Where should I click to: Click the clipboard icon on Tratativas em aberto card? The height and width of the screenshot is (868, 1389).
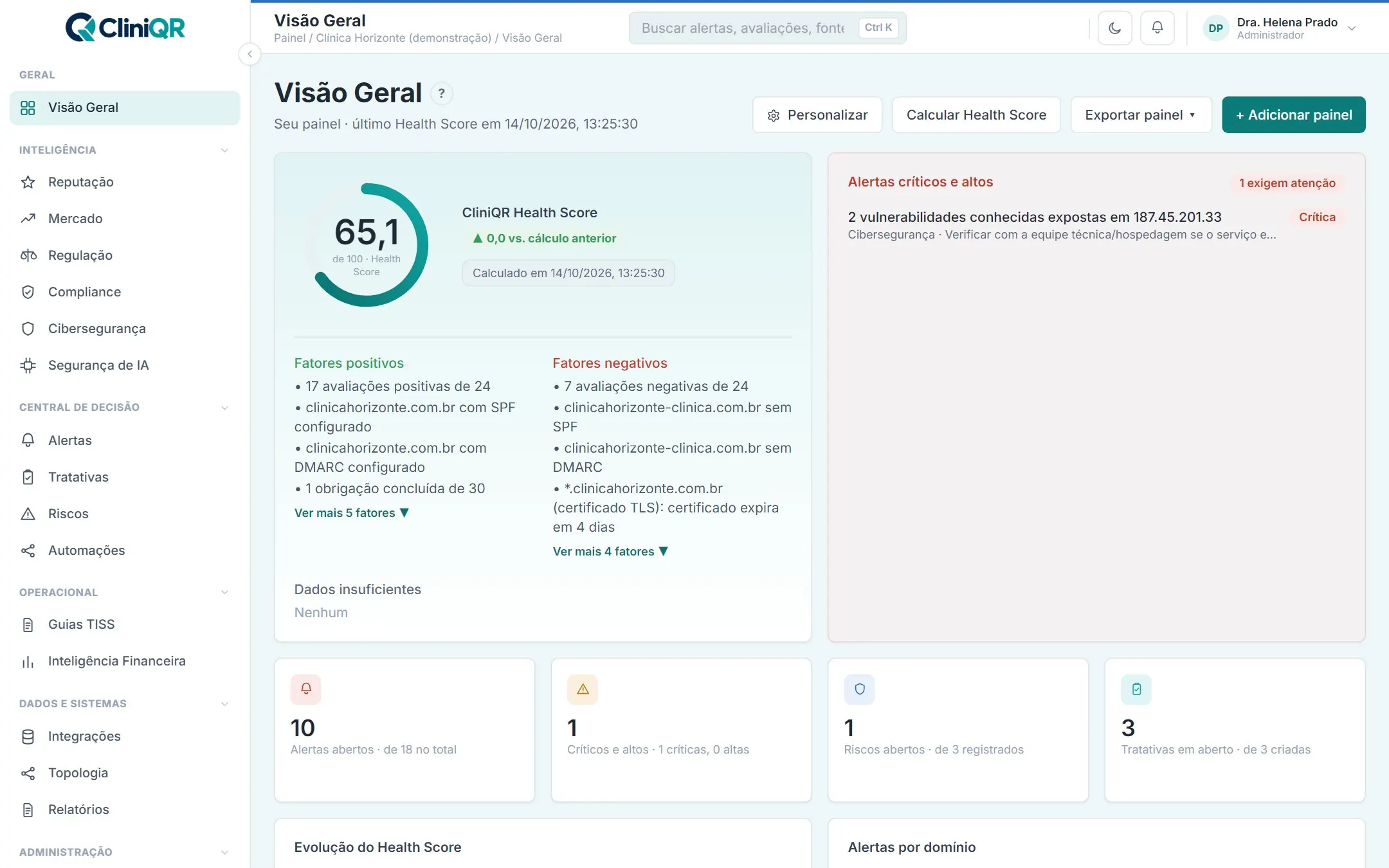click(x=1136, y=689)
